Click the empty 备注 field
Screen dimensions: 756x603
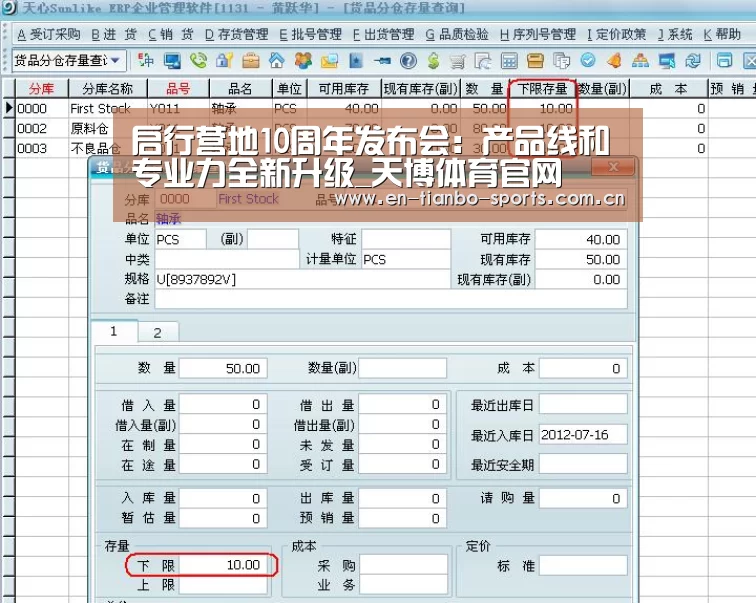click(391, 299)
